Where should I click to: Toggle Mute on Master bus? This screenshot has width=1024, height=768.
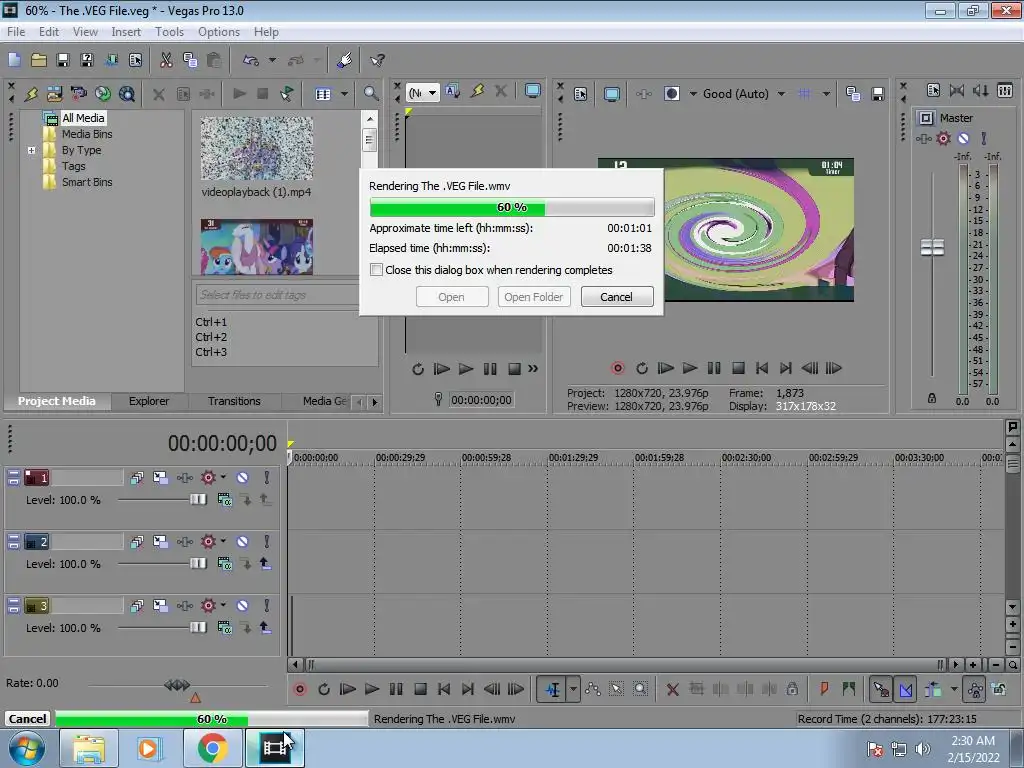coord(963,138)
